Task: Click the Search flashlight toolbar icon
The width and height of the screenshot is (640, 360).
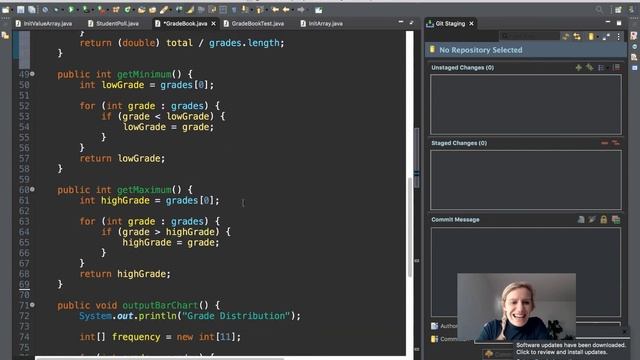Action: (x=164, y=10)
